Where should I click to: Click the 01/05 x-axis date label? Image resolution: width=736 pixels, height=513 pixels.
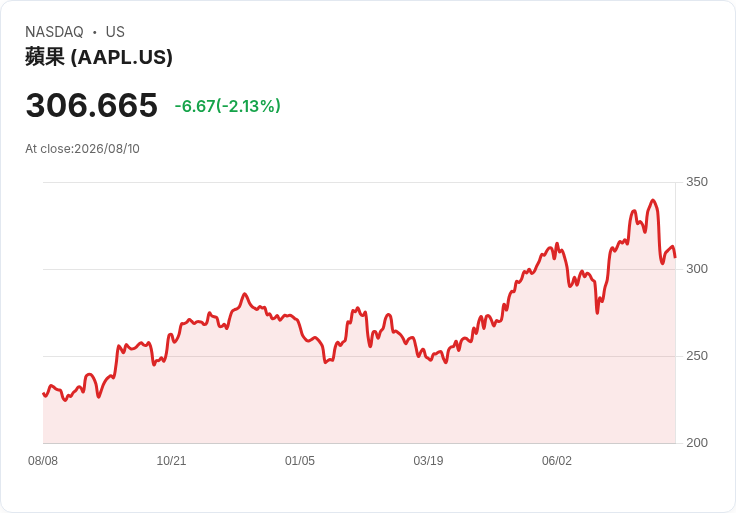click(x=299, y=461)
